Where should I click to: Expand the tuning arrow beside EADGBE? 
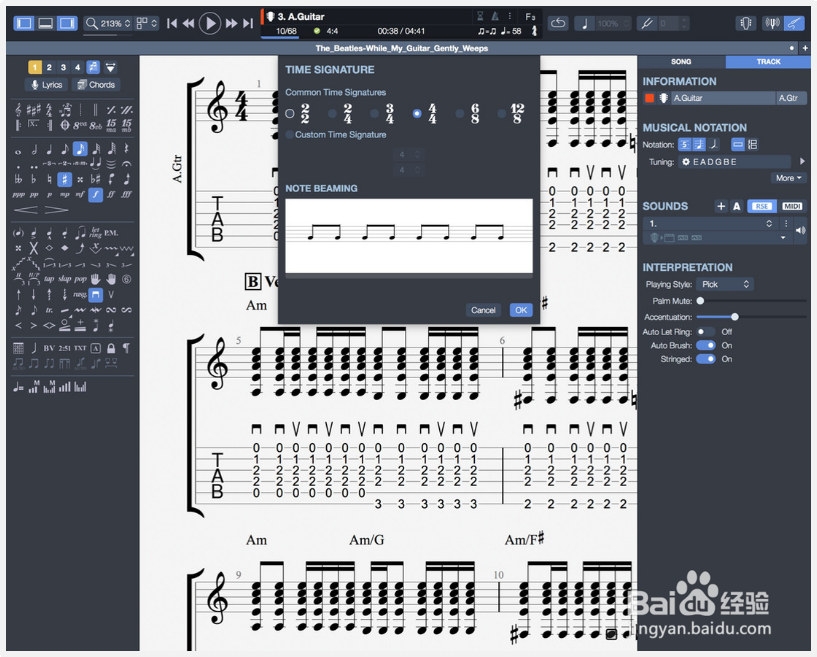(x=802, y=162)
